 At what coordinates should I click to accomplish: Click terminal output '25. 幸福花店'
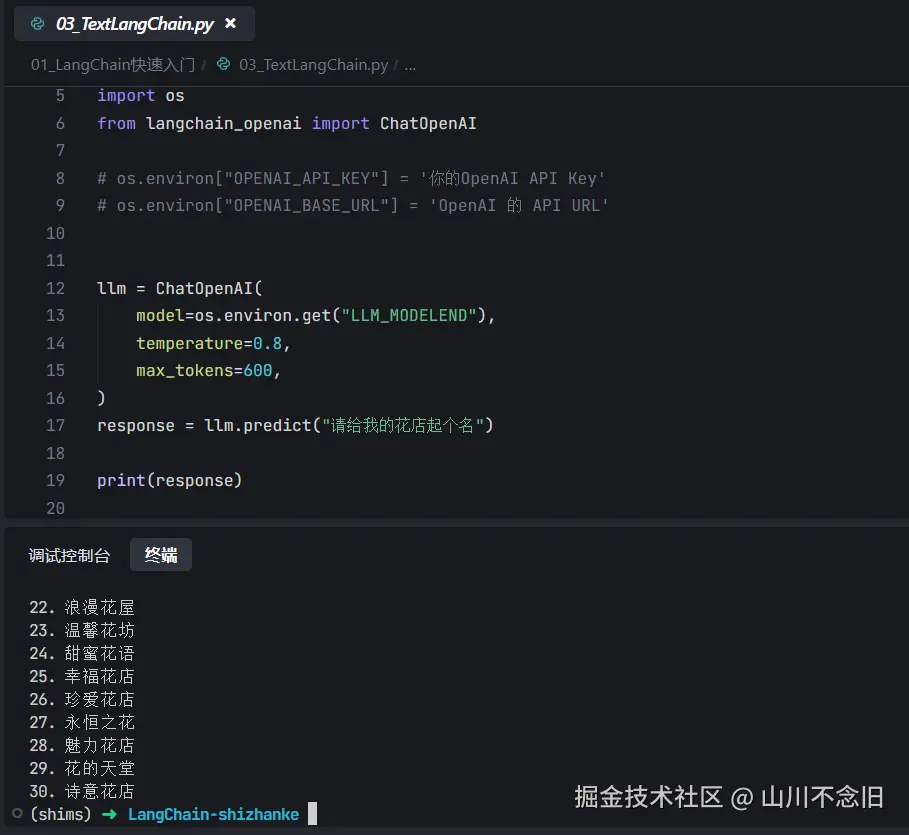(x=82, y=676)
